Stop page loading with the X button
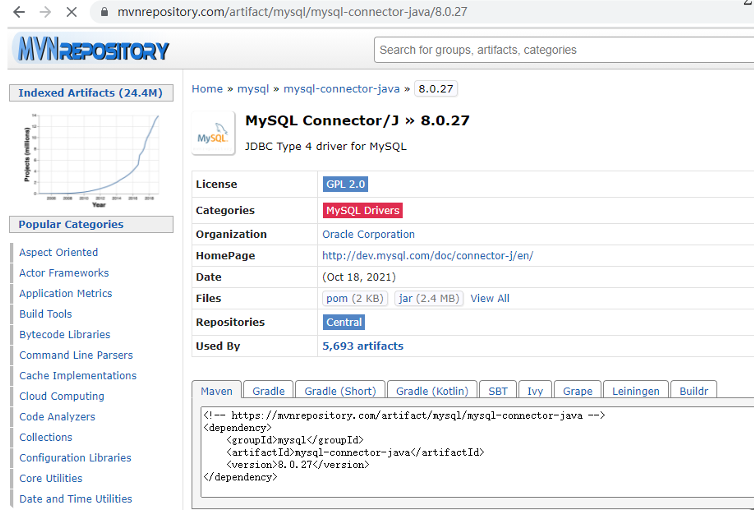This screenshot has width=754, height=510. [71, 12]
